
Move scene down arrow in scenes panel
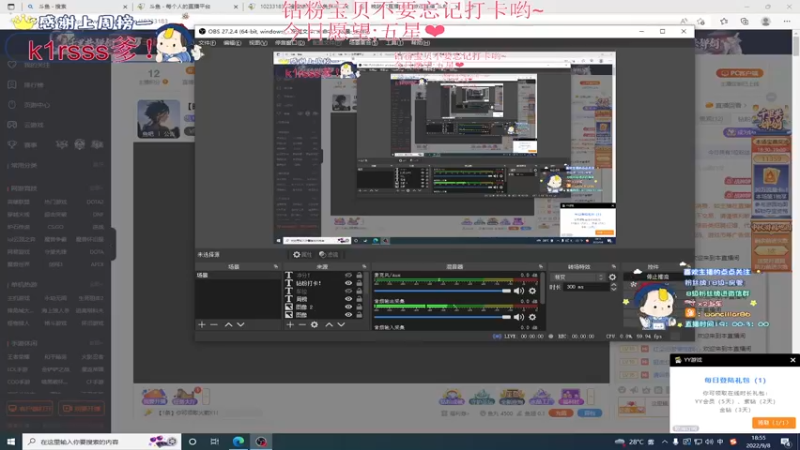(241, 324)
